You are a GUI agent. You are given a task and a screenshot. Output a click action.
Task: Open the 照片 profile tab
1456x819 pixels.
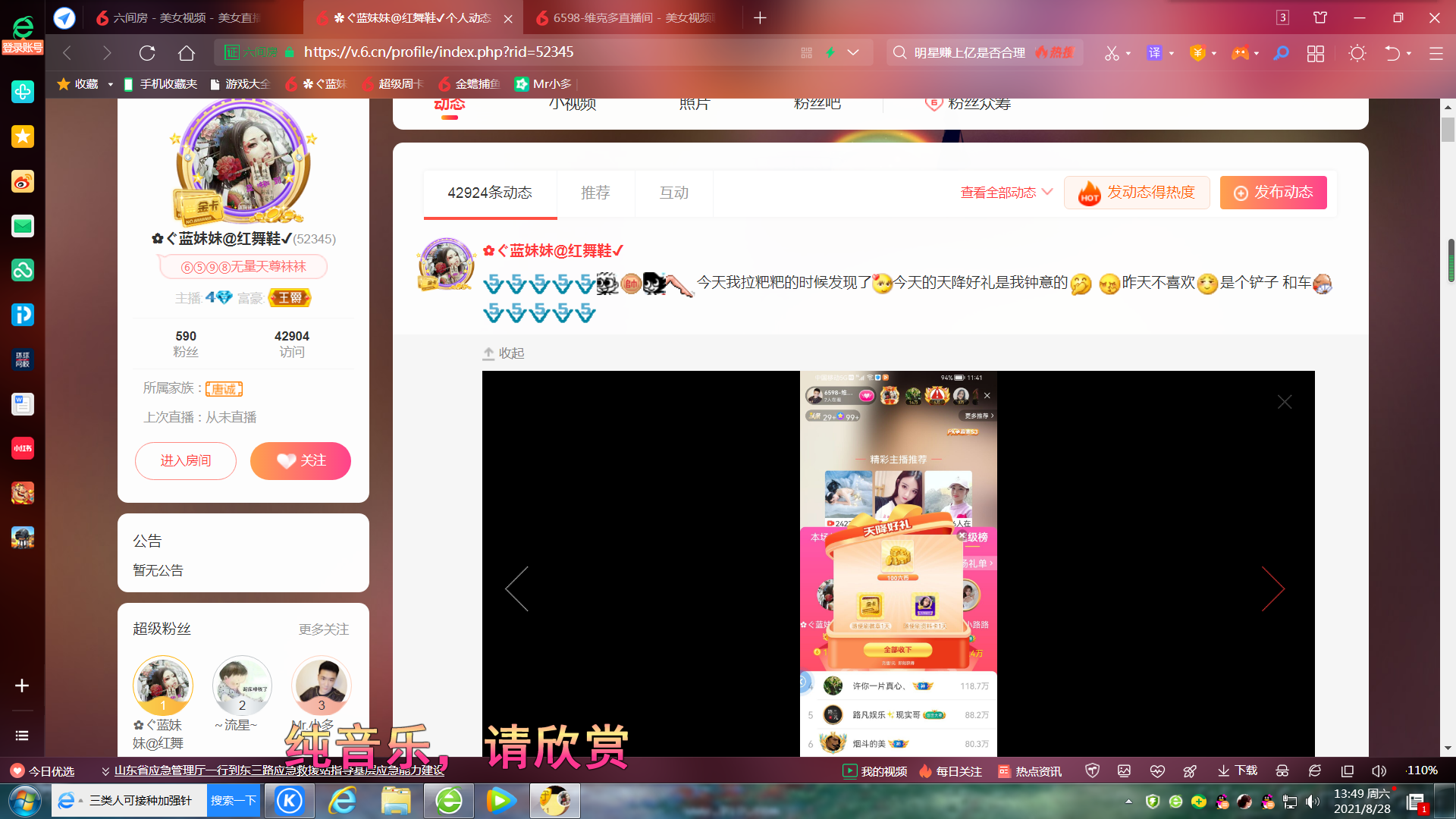pos(695,105)
